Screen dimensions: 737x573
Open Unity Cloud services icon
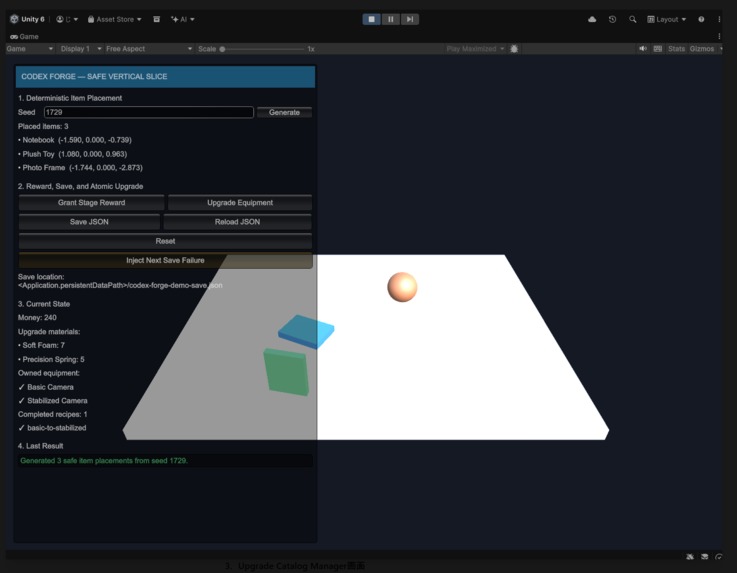592,19
